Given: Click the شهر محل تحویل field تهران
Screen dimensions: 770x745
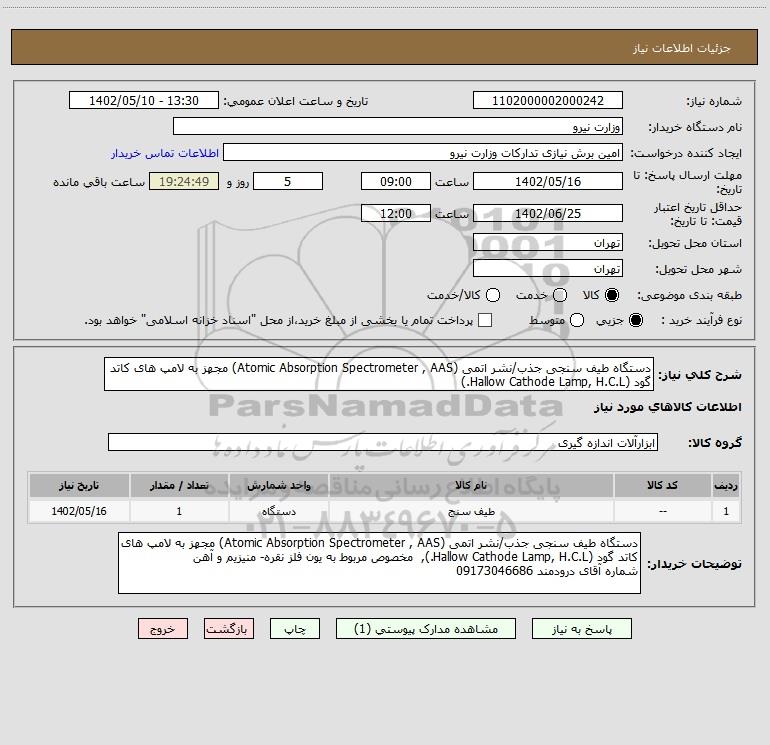Looking at the screenshot, I should (x=548, y=268).
